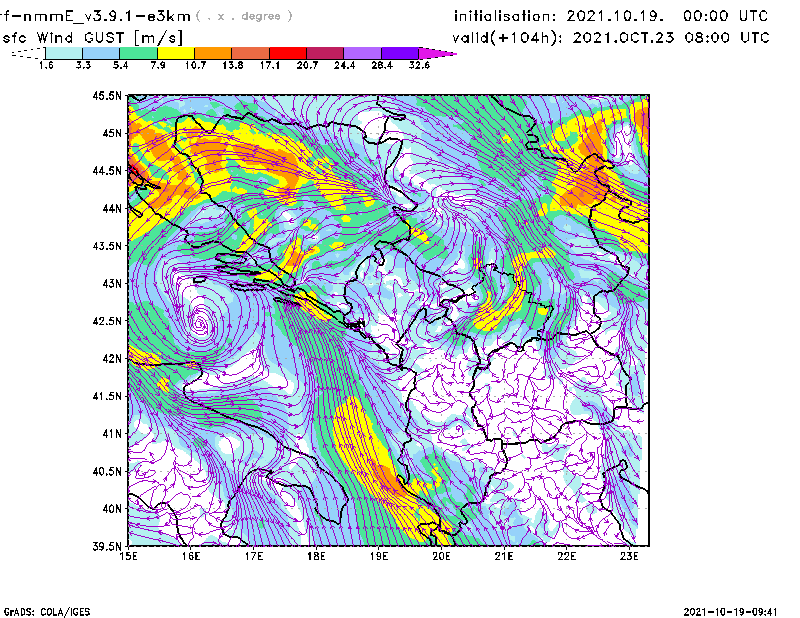Screen dimensions: 800x618
Task: Click the 39.5N latitude label
Action: pos(107,547)
